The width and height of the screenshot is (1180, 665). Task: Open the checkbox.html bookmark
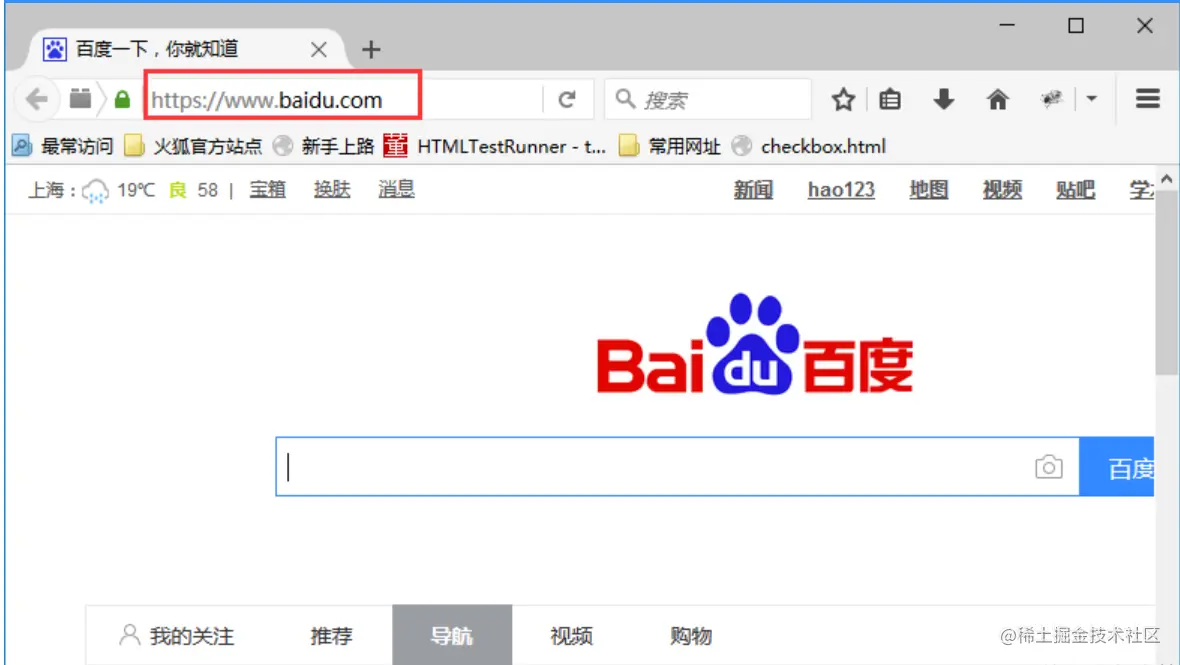point(809,146)
